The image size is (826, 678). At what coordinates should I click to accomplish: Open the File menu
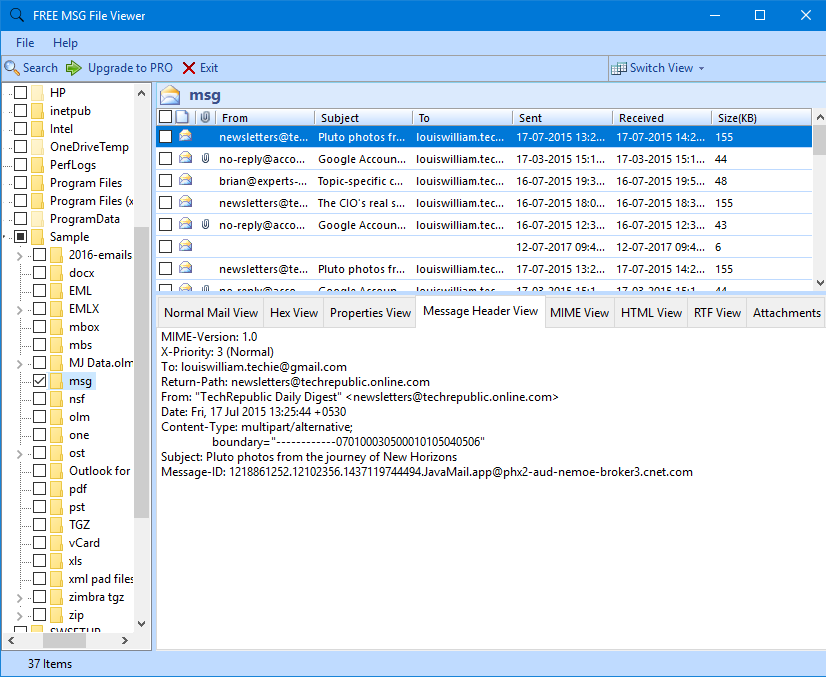click(24, 43)
